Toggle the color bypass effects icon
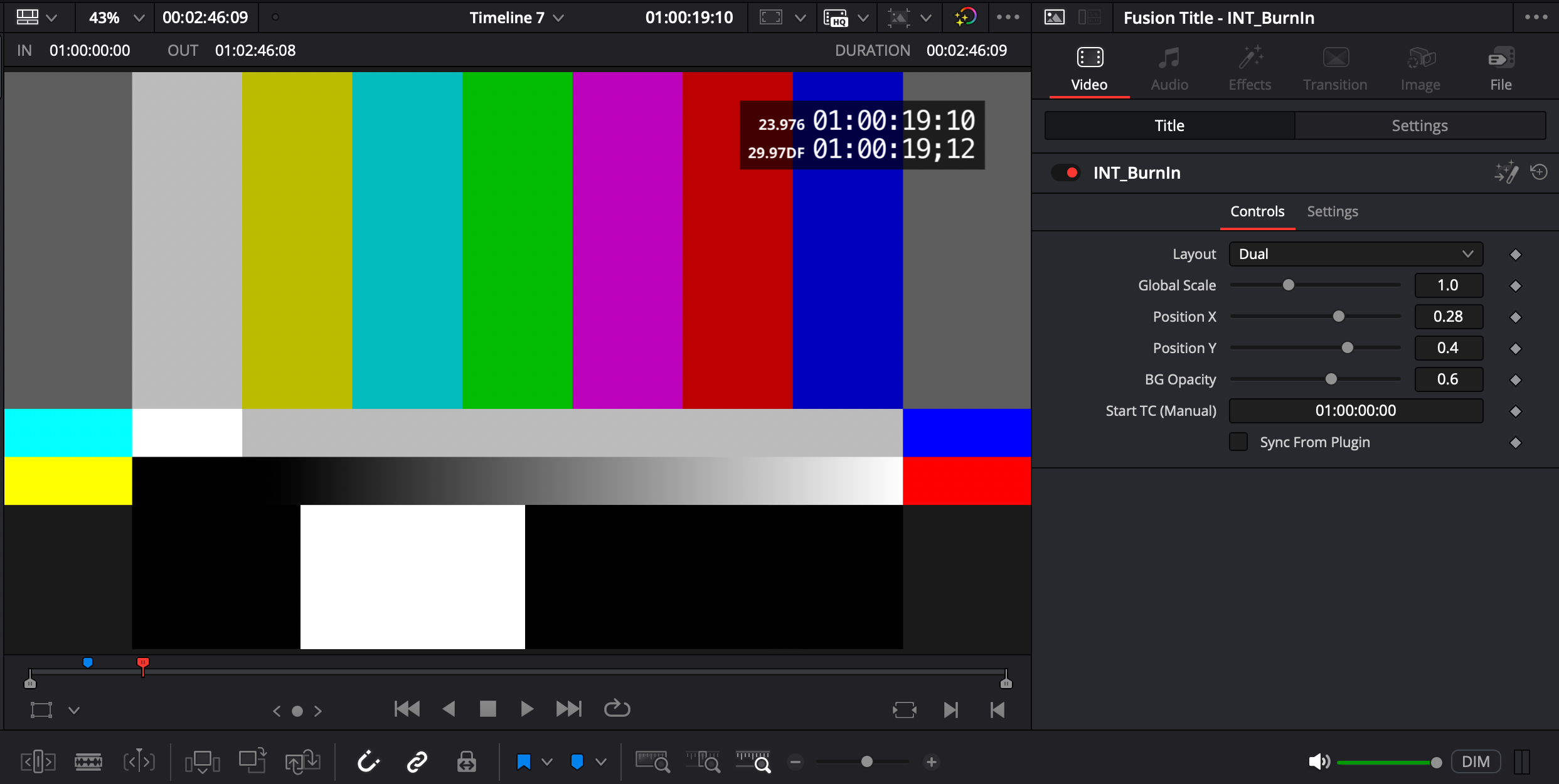 (x=966, y=17)
